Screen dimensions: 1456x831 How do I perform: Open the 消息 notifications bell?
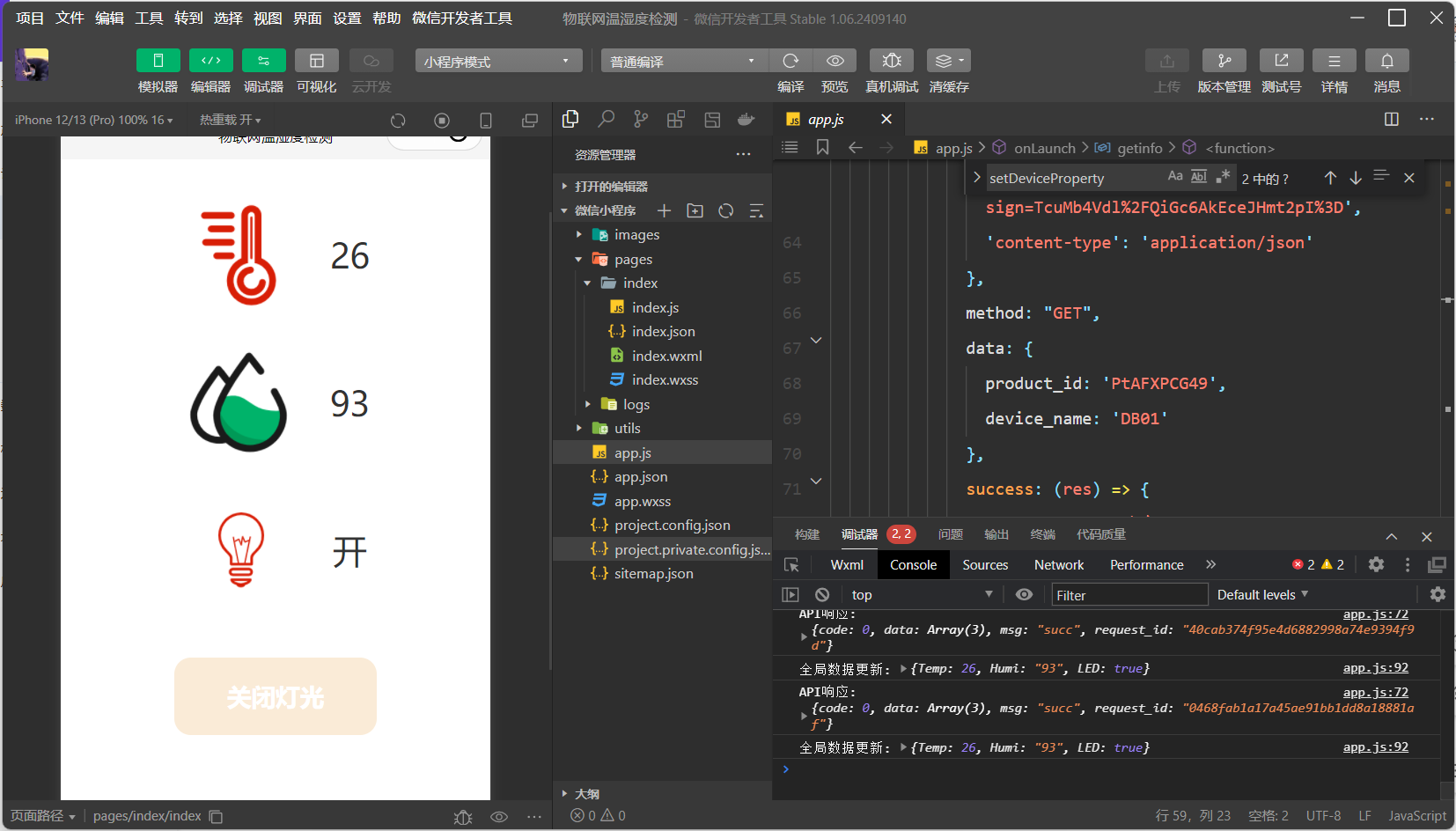pyautogui.click(x=1387, y=61)
